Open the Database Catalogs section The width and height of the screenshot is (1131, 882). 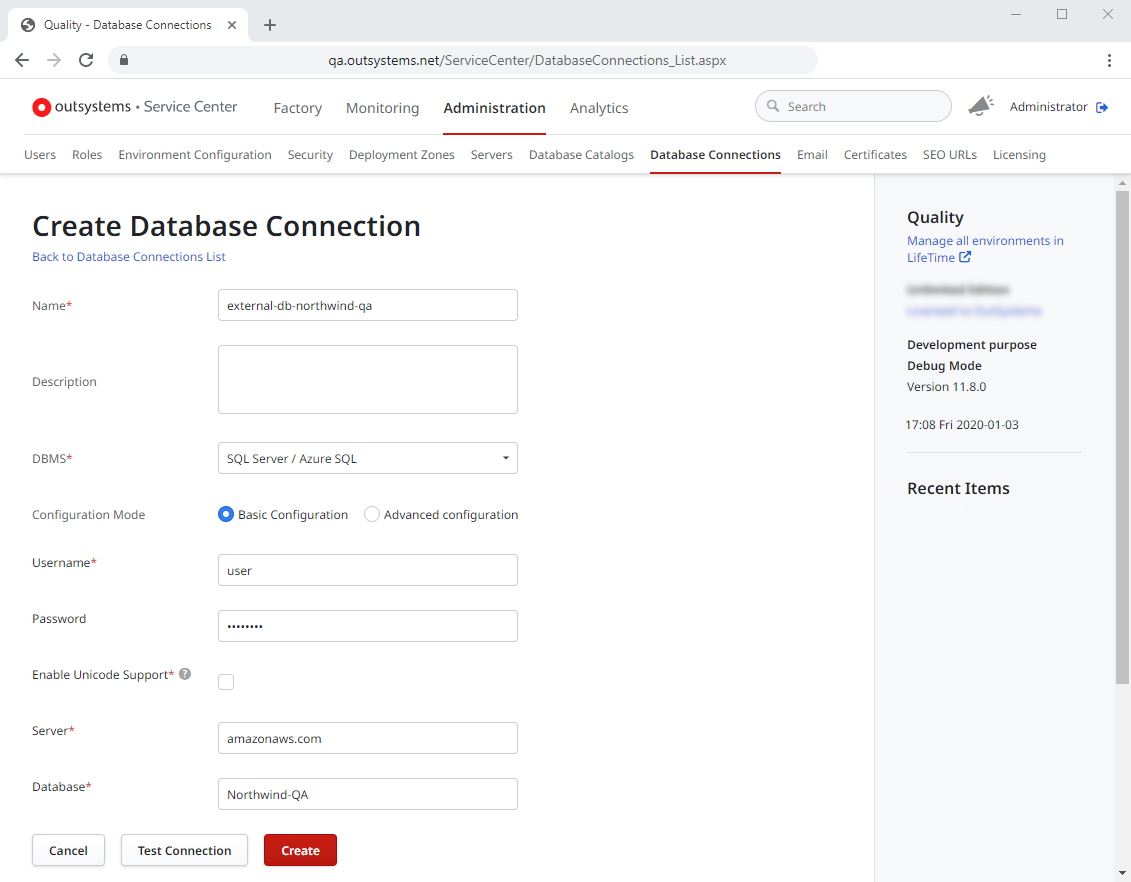coord(581,155)
